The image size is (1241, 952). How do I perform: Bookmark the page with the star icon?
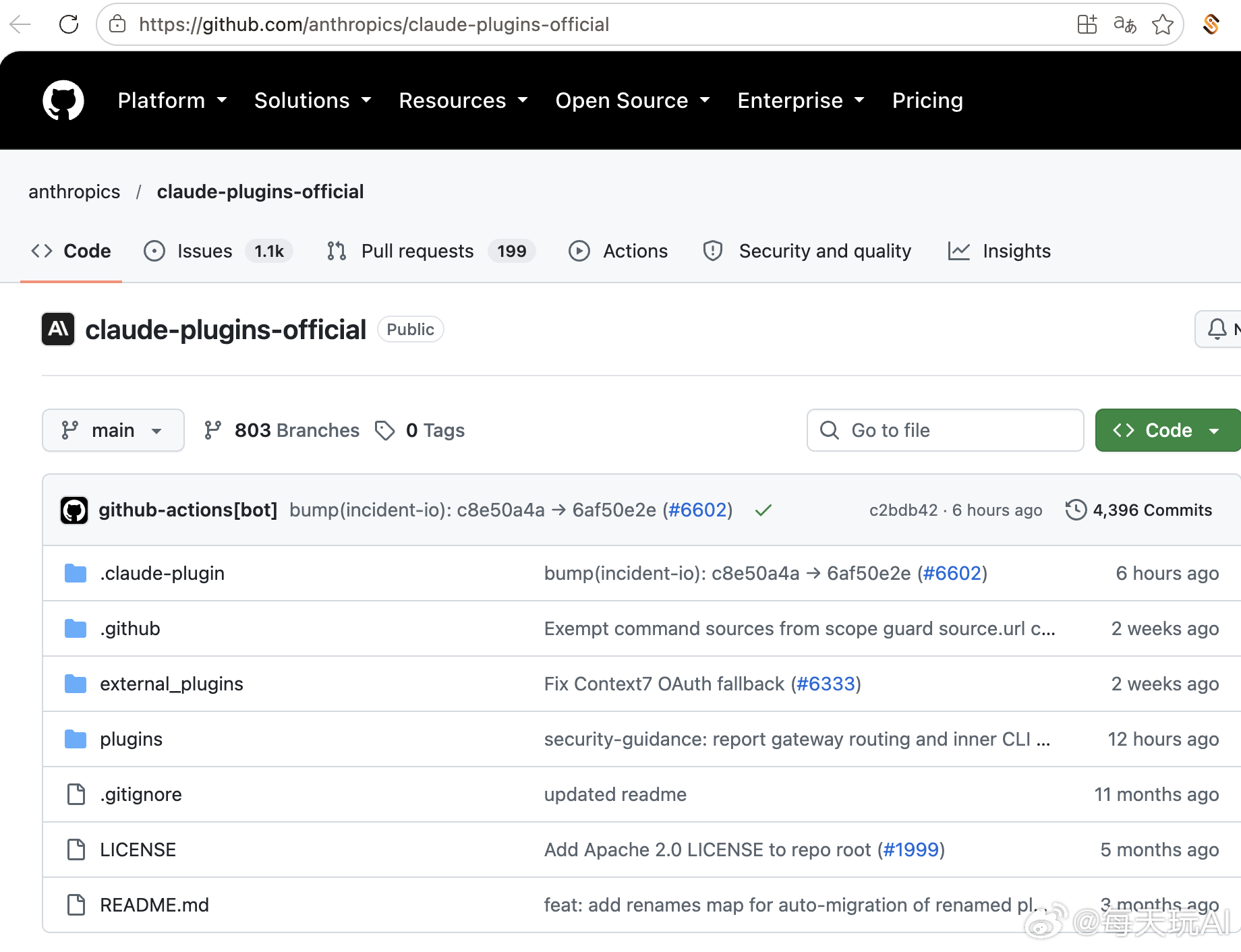[1162, 24]
